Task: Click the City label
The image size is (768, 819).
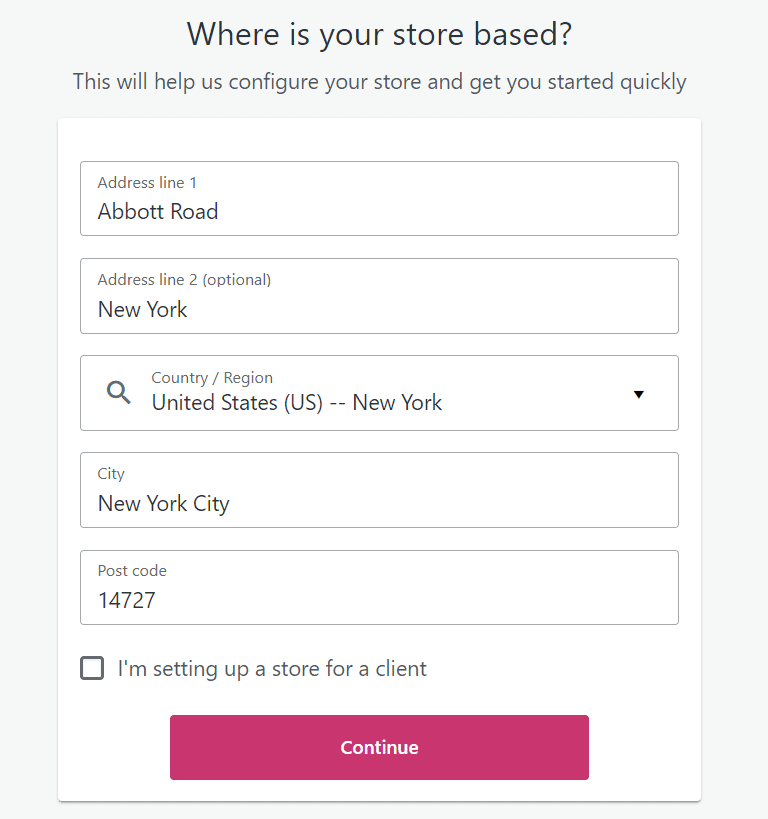Action: (x=111, y=474)
